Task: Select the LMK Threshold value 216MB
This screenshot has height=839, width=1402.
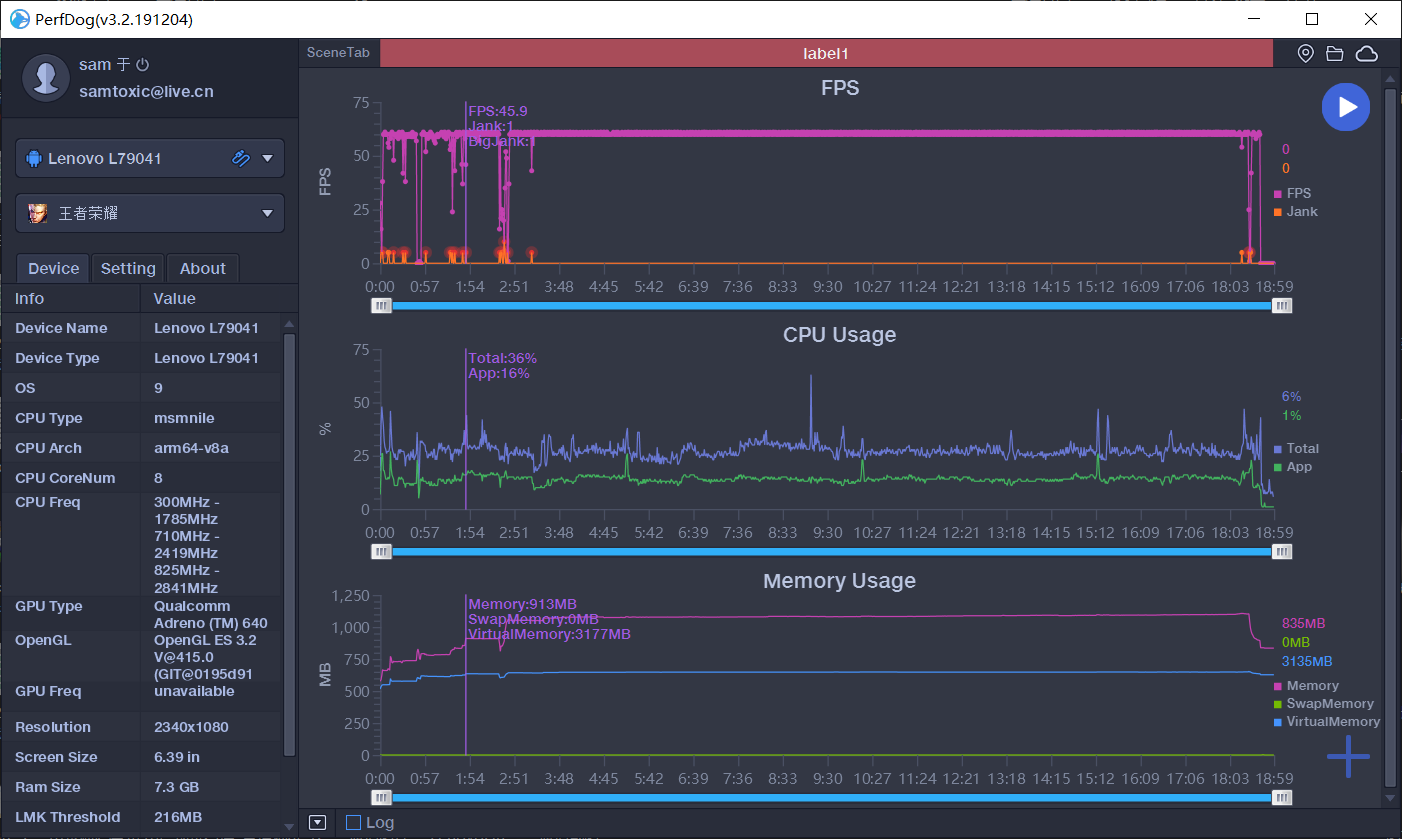Action: tap(178, 817)
